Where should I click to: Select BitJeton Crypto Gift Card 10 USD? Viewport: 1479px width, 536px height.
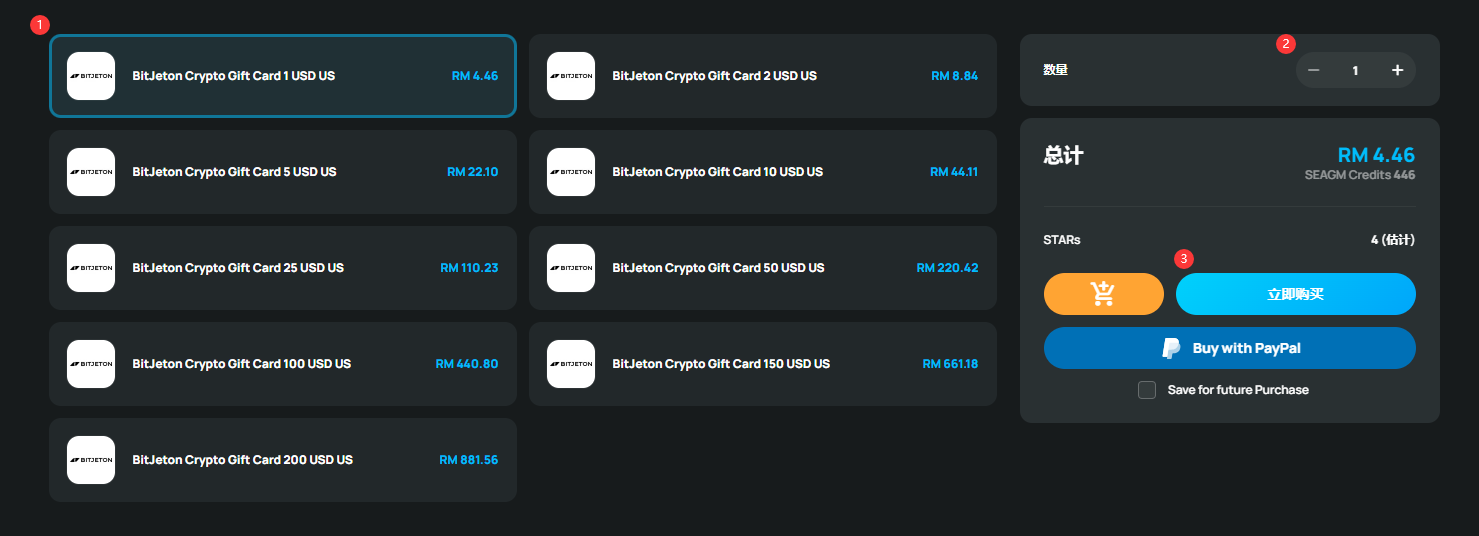pos(763,172)
